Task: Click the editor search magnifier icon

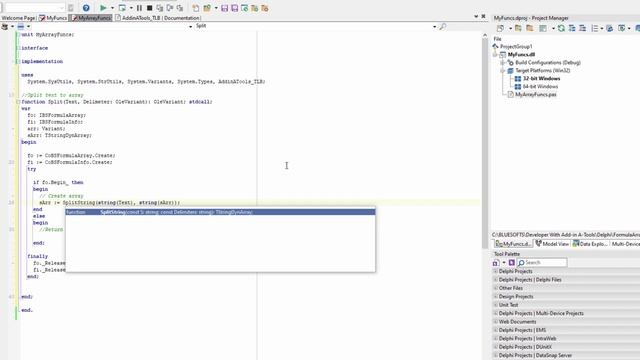Action: (x=443, y=27)
